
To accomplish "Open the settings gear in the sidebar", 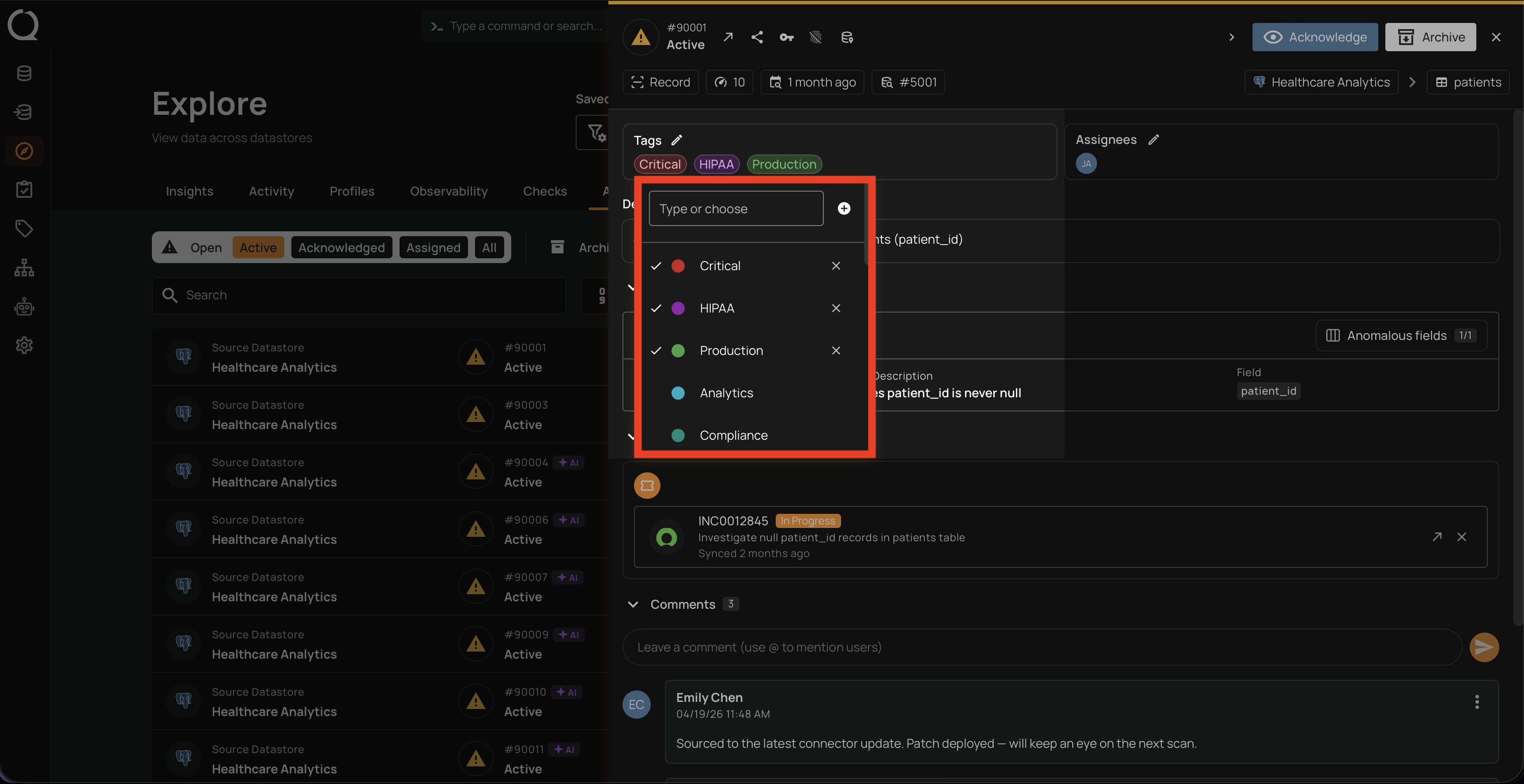I will [24, 345].
